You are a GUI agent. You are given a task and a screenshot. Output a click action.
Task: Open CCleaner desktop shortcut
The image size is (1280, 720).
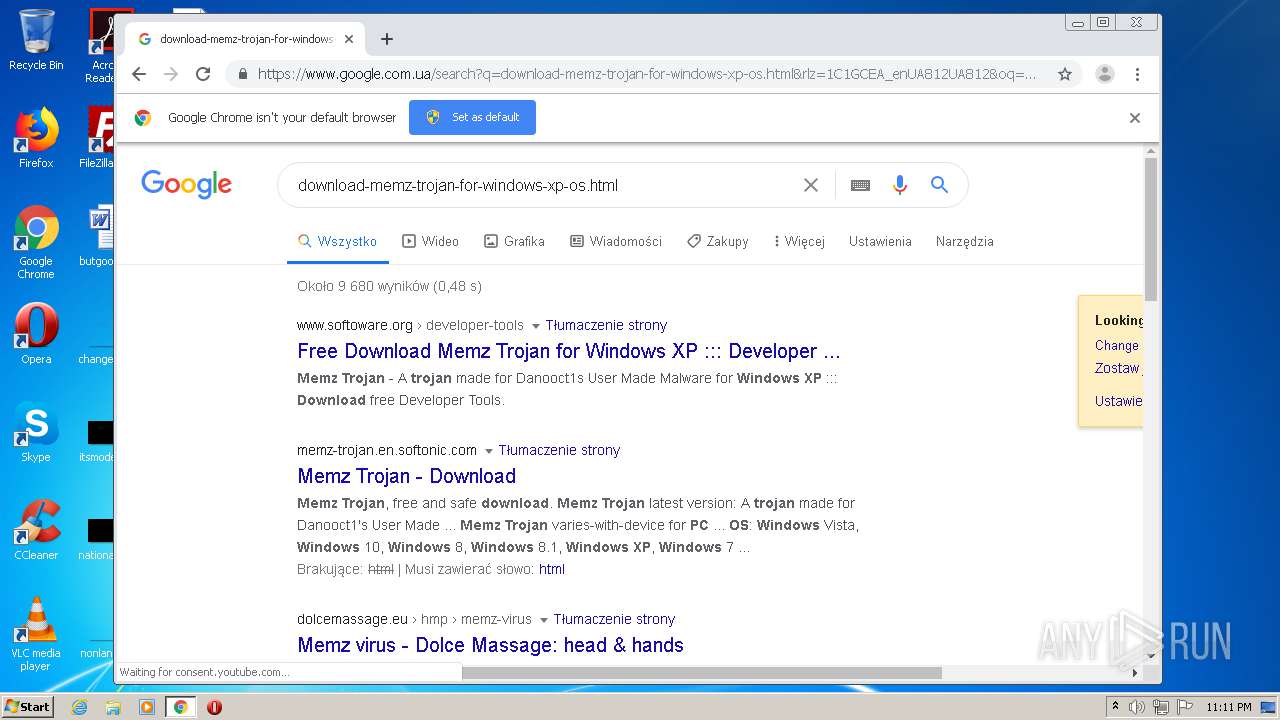click(36, 530)
